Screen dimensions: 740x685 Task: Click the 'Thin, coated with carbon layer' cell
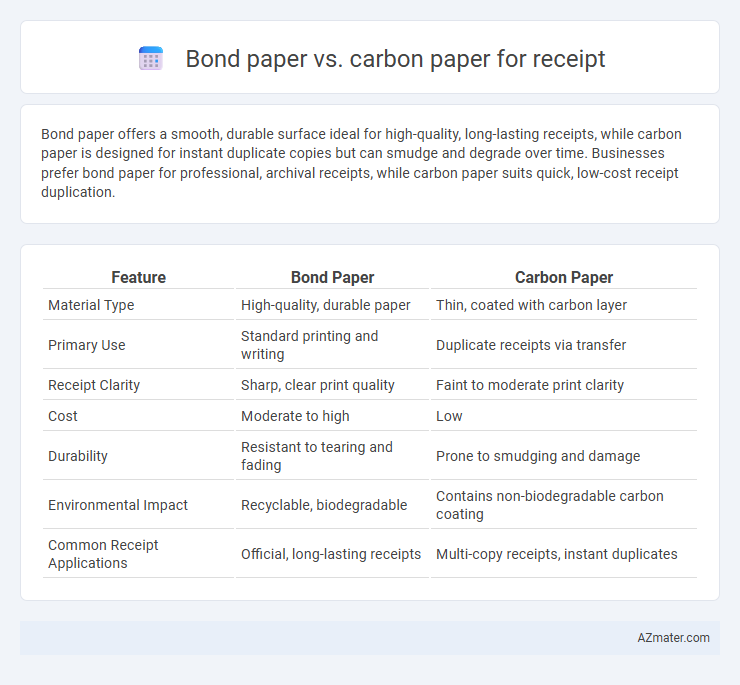tap(531, 305)
